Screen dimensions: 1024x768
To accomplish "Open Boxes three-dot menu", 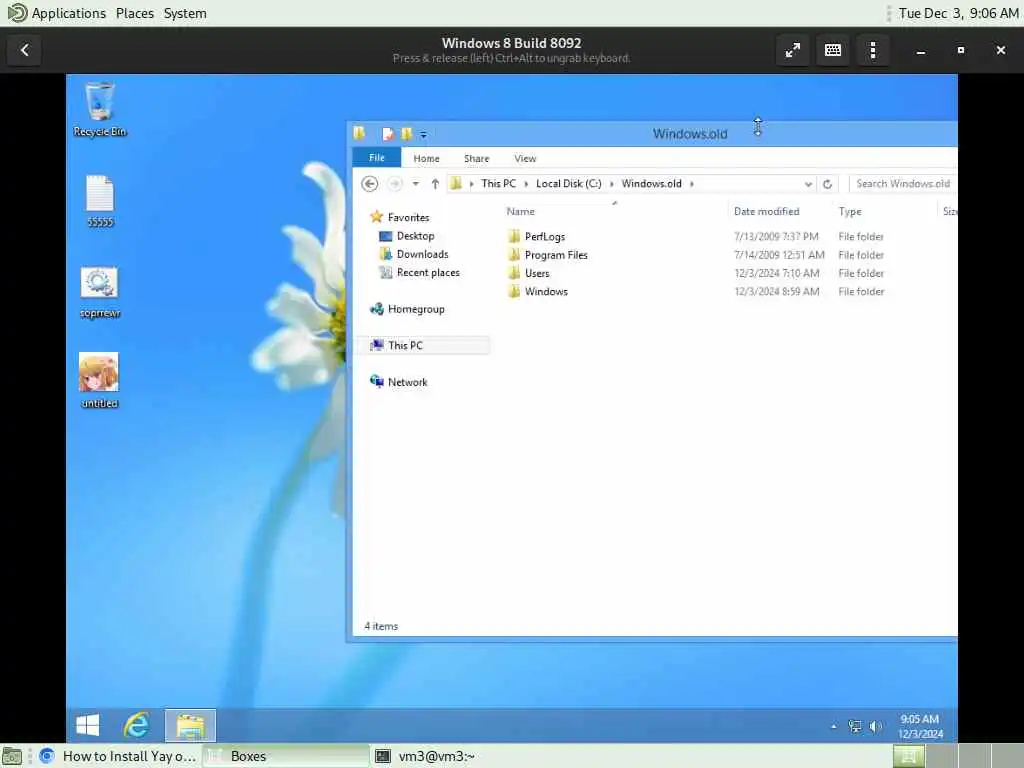I will 872,50.
